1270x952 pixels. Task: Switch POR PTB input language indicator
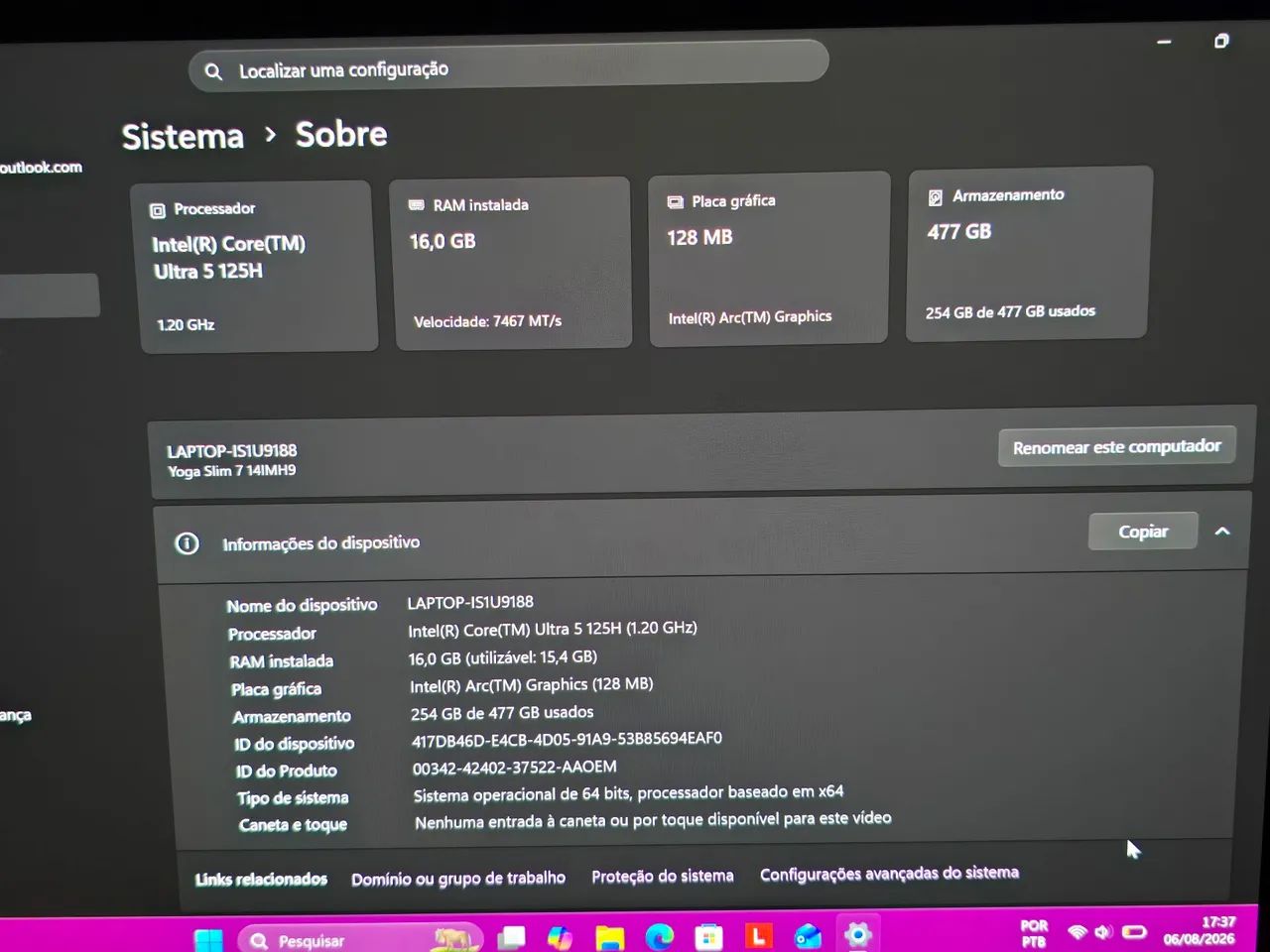[1034, 933]
